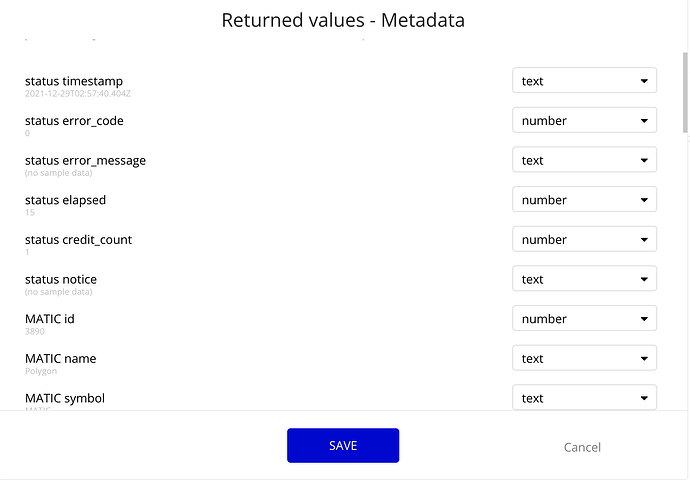This screenshot has width=690, height=480.
Task: Open type dropdown for status error_code
Action: pyautogui.click(x=584, y=121)
